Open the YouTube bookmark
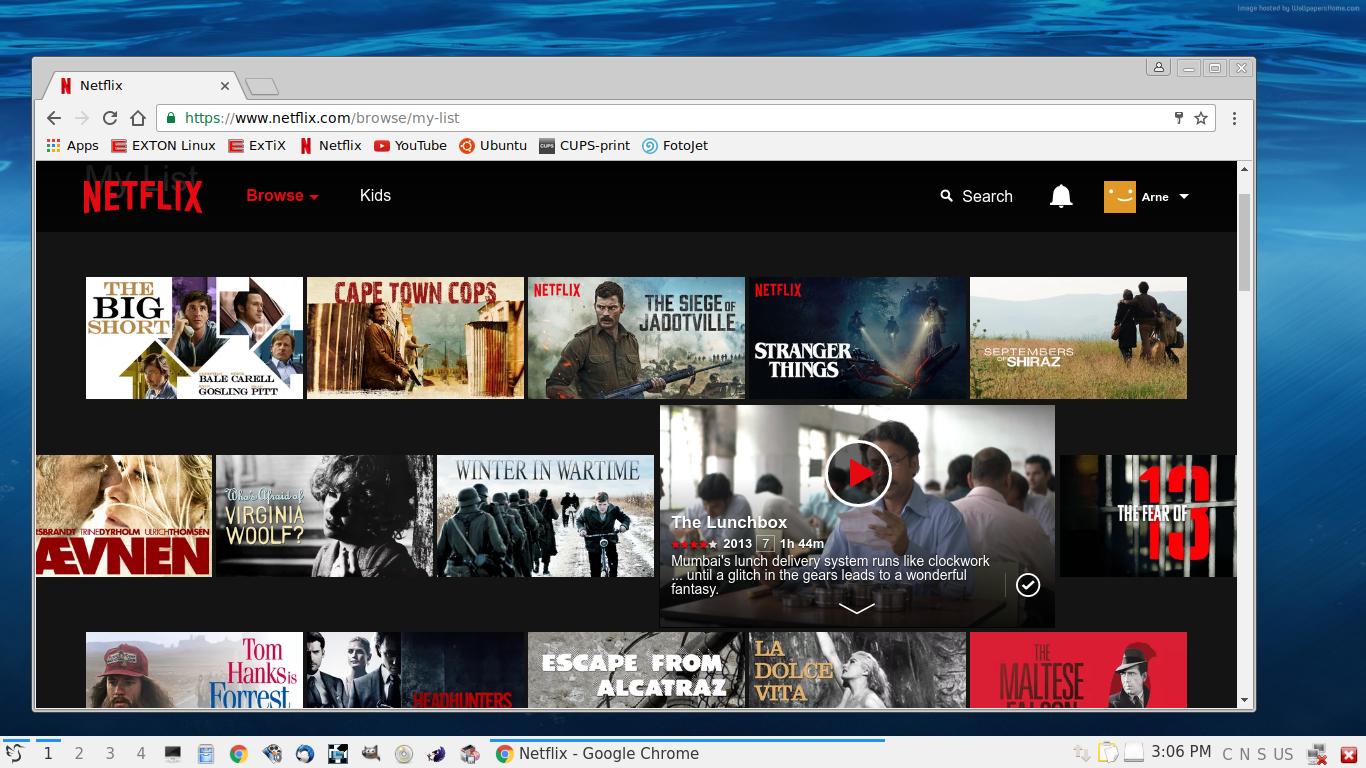The image size is (1366, 768). pyautogui.click(x=410, y=145)
